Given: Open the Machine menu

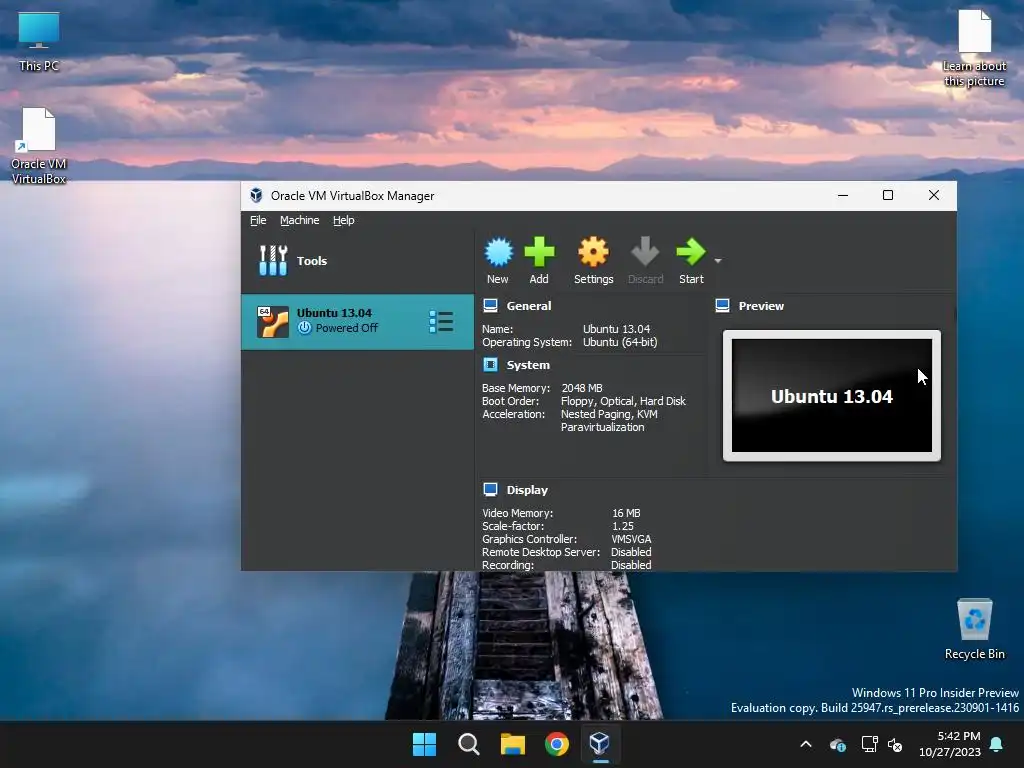Looking at the screenshot, I should click(x=300, y=220).
